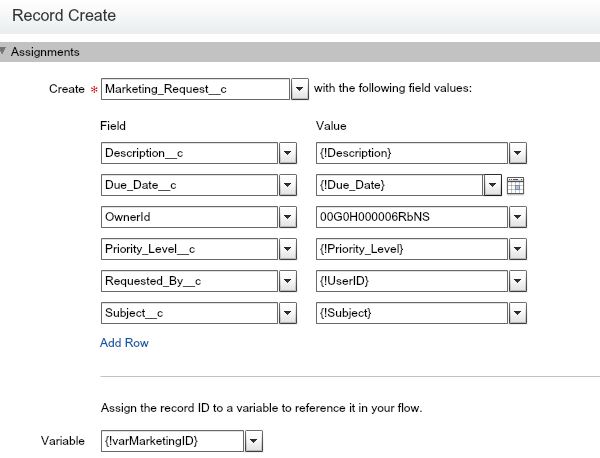Open the {!Priority_Level} value dropdown arrow
Viewport: 600px width, 458px height.
[x=518, y=250]
